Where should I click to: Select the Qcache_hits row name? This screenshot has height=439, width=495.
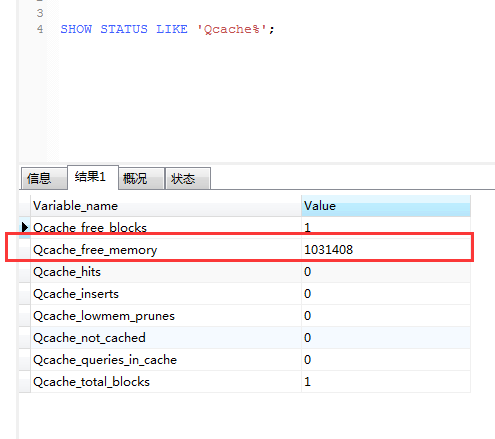[166, 272]
